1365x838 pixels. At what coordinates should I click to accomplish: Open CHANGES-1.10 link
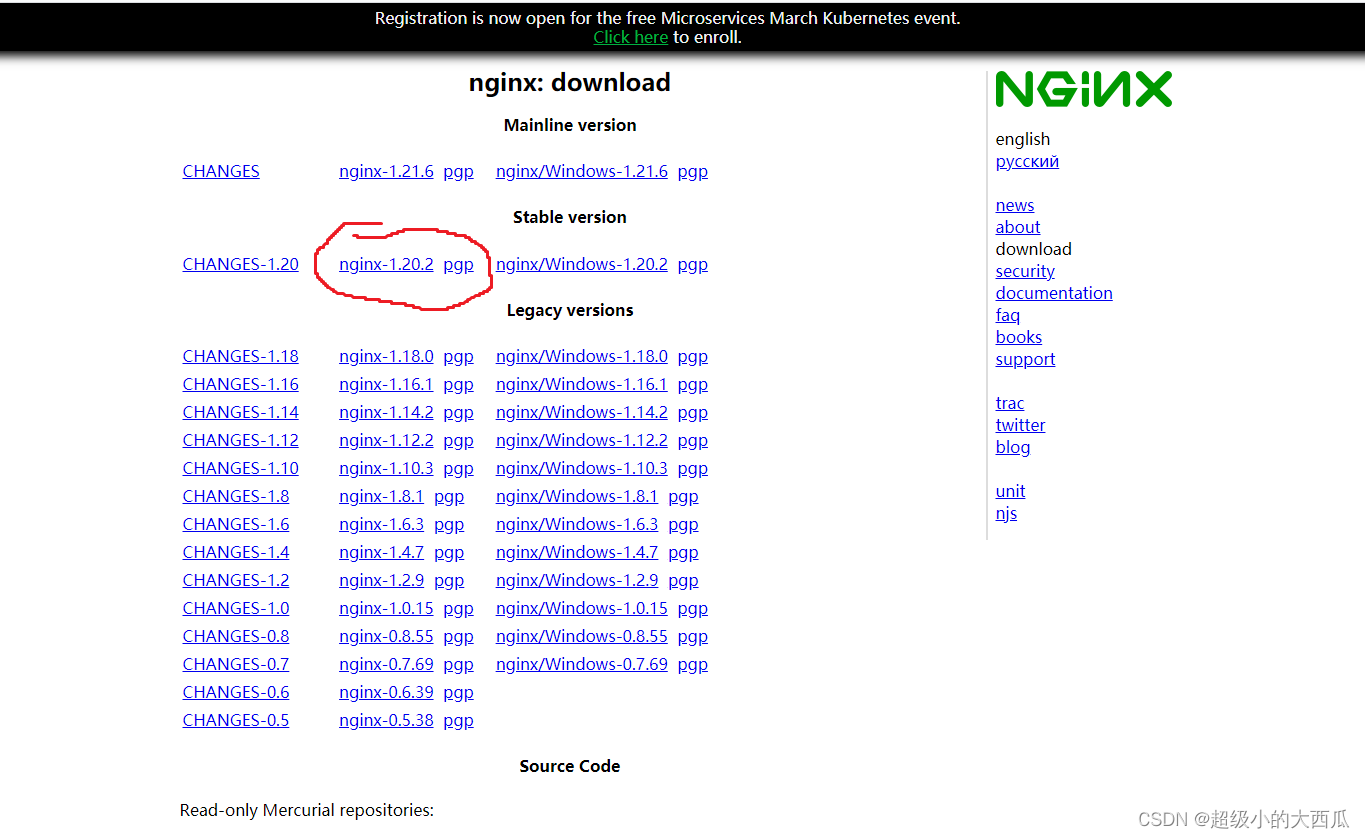point(241,468)
